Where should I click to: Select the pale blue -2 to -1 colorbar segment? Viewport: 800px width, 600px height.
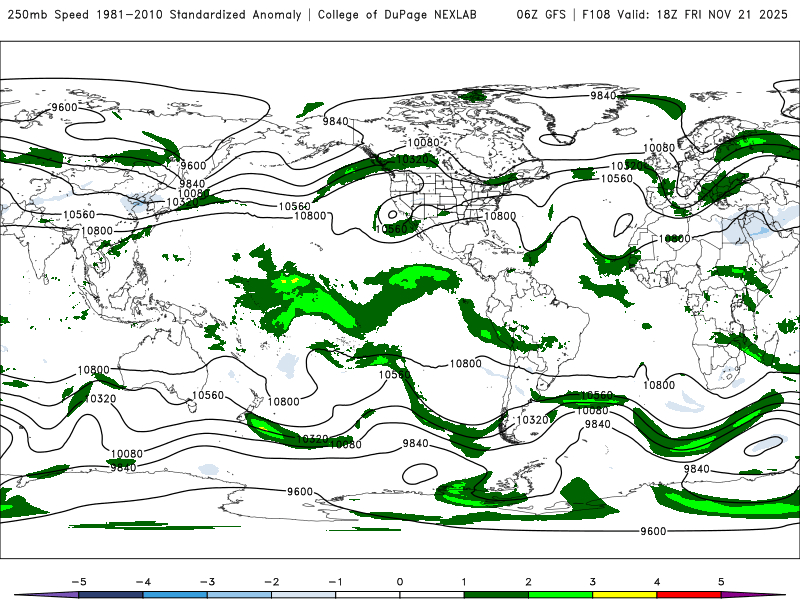click(304, 595)
